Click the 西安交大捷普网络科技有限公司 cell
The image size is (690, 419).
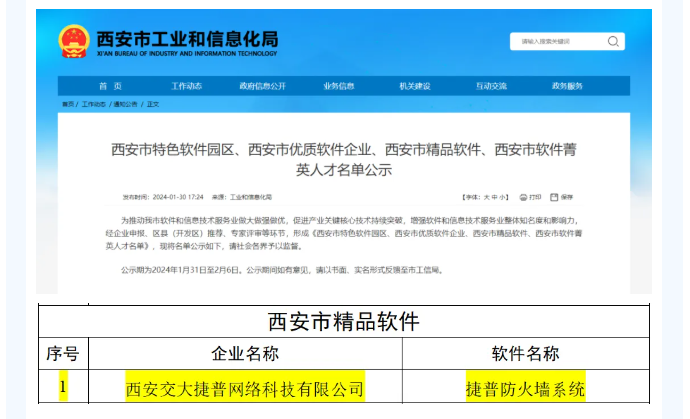(x=245, y=387)
